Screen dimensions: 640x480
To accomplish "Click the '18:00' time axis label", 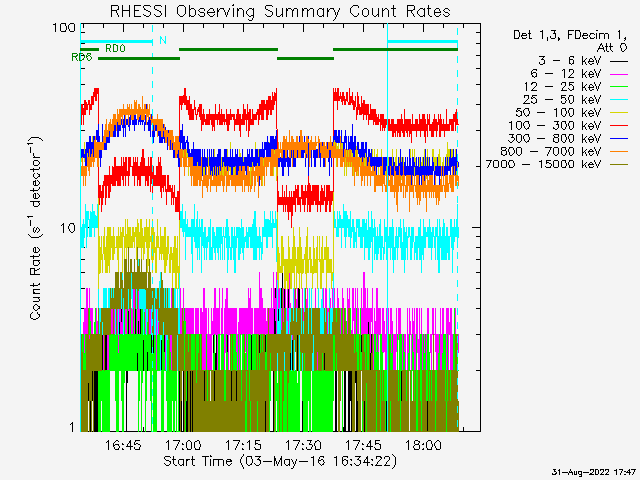I will [x=423, y=445].
